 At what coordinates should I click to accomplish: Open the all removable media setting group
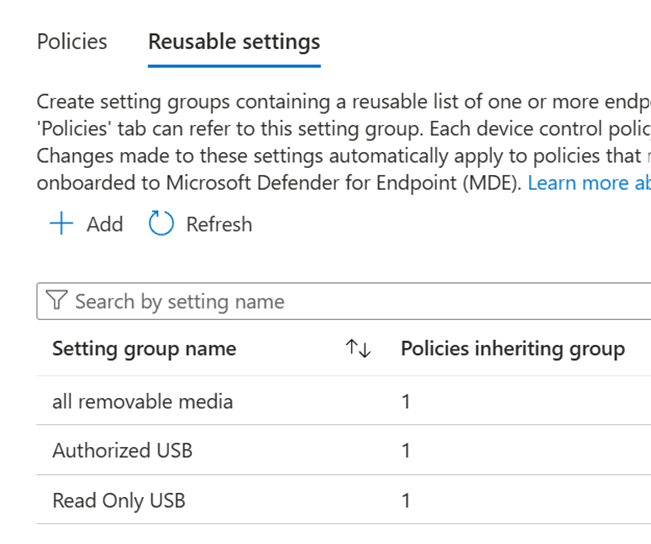click(x=142, y=402)
